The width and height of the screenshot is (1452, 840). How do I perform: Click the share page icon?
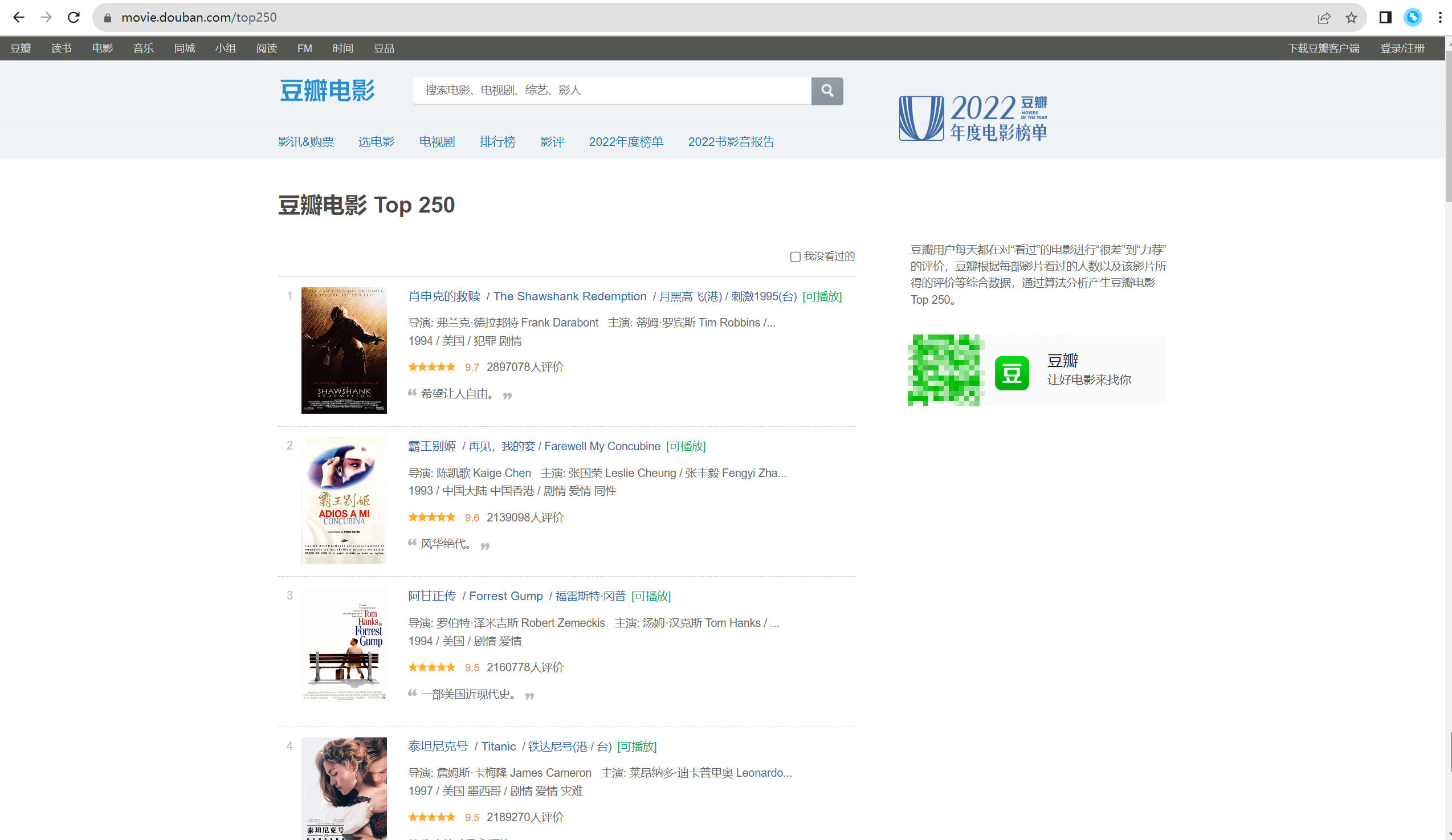pyautogui.click(x=1324, y=17)
